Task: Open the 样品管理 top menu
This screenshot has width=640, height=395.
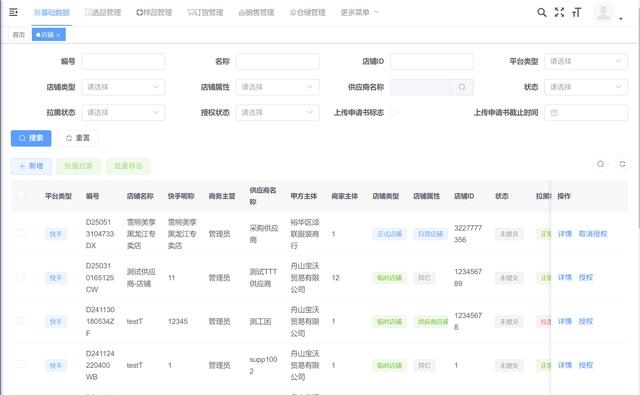Action: 154,13
